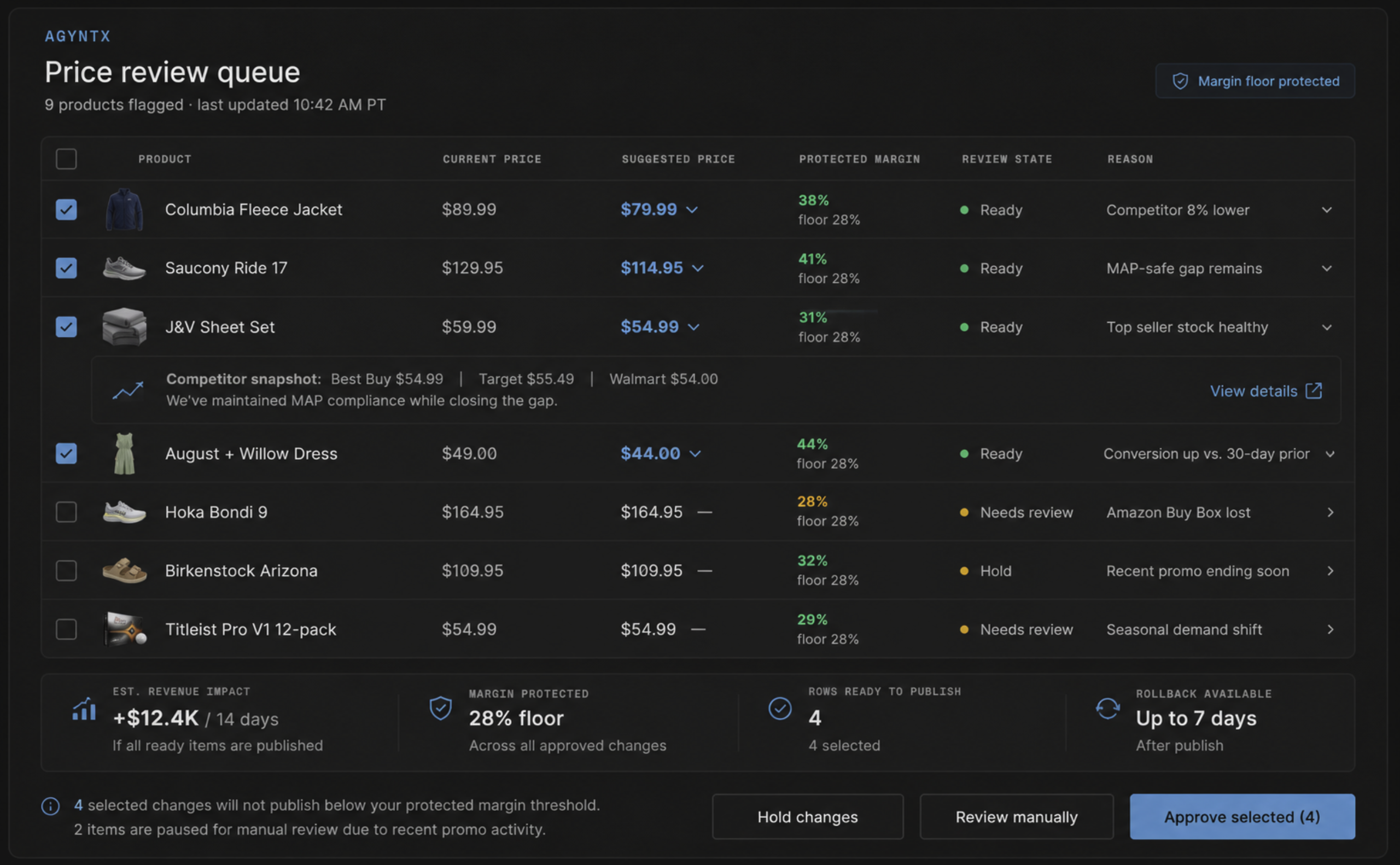The image size is (1400, 865).
Task: Expand the Conversion up vs. 30-day prior row
Action: tap(1330, 454)
